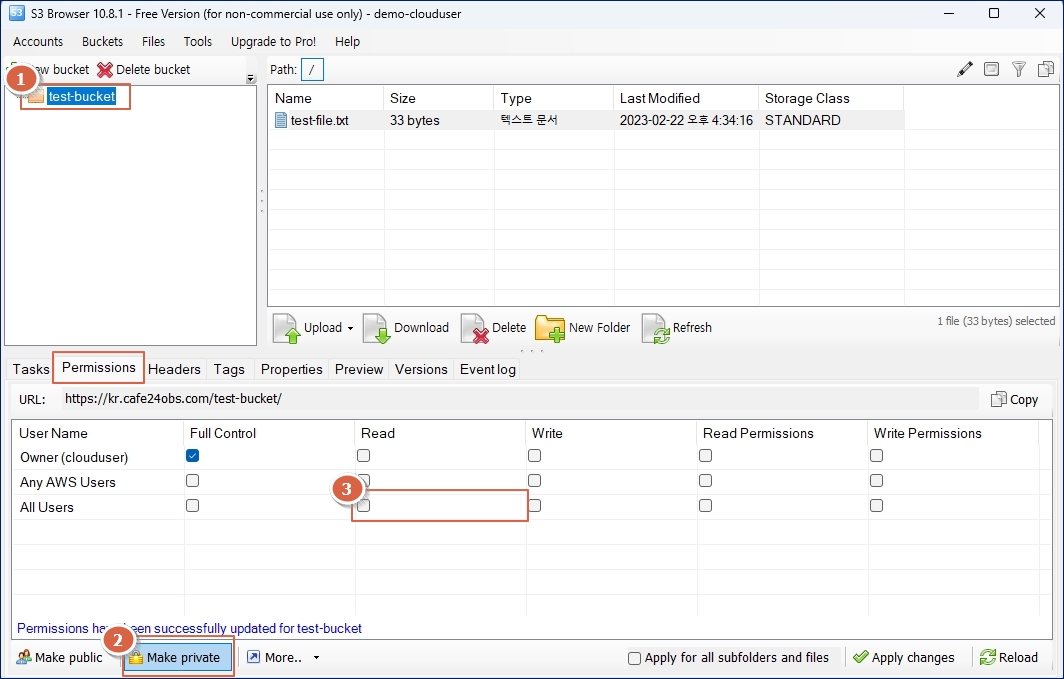Select test-file.txt in the file list
The height and width of the screenshot is (679, 1064).
pos(319,121)
